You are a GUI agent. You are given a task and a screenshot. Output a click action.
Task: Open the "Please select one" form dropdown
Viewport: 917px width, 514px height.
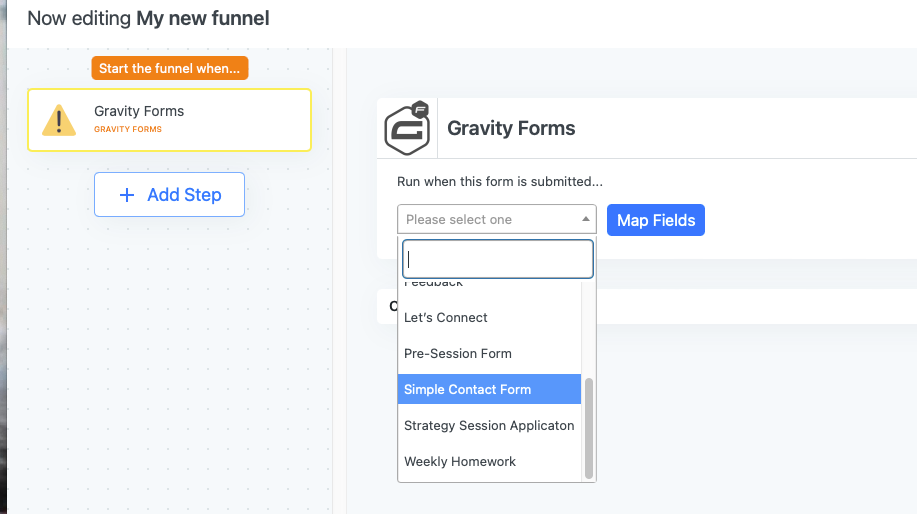pyautogui.click(x=496, y=219)
